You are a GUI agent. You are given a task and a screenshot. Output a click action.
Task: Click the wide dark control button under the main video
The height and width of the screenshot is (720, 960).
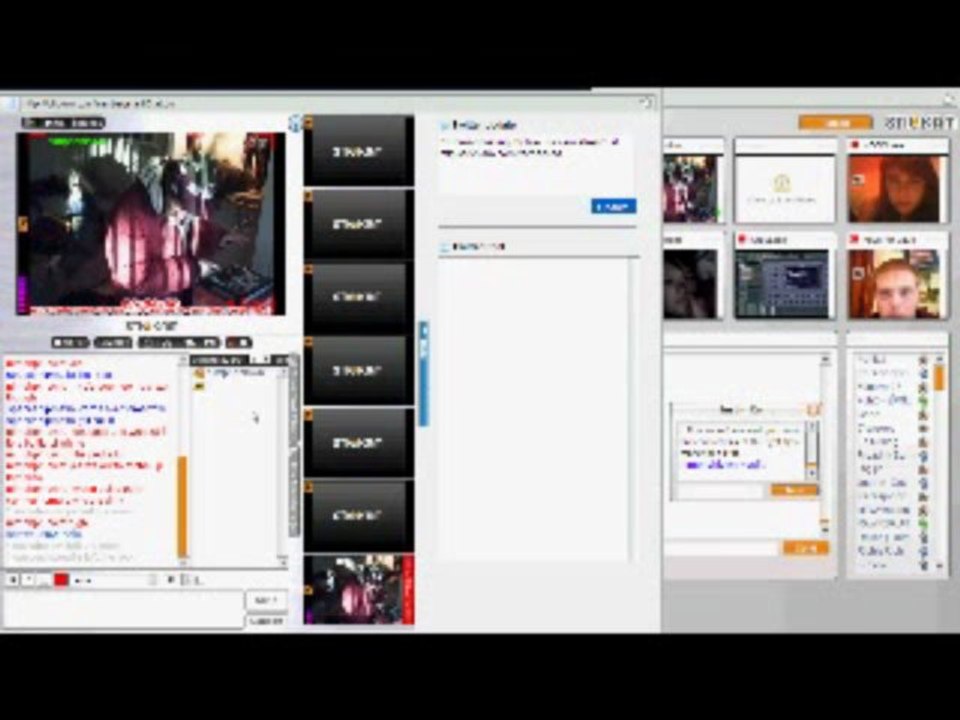(179, 342)
